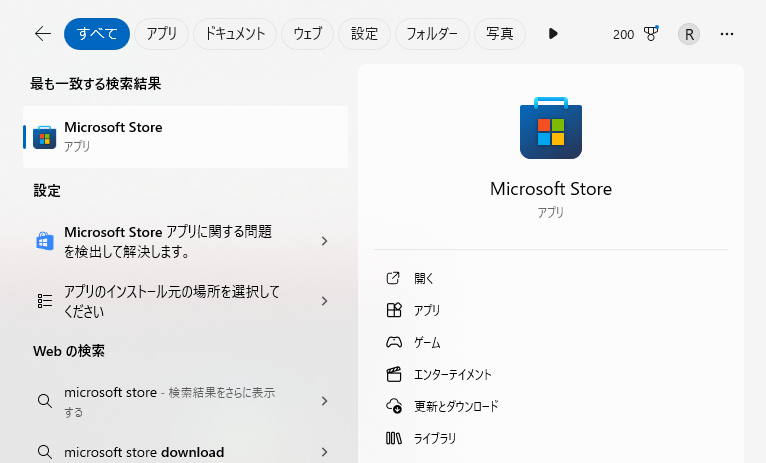
Task: Switch to the フォルダー filter tab
Action: tap(432, 34)
